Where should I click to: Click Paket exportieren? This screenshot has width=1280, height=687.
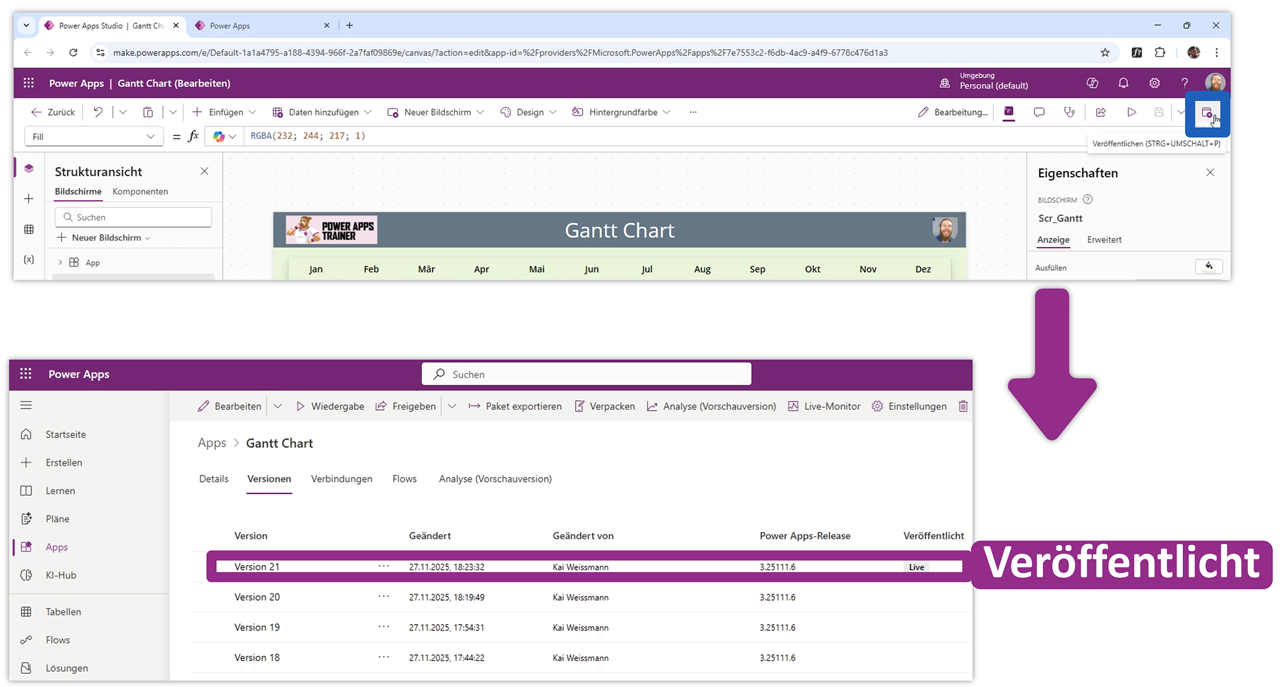(515, 406)
